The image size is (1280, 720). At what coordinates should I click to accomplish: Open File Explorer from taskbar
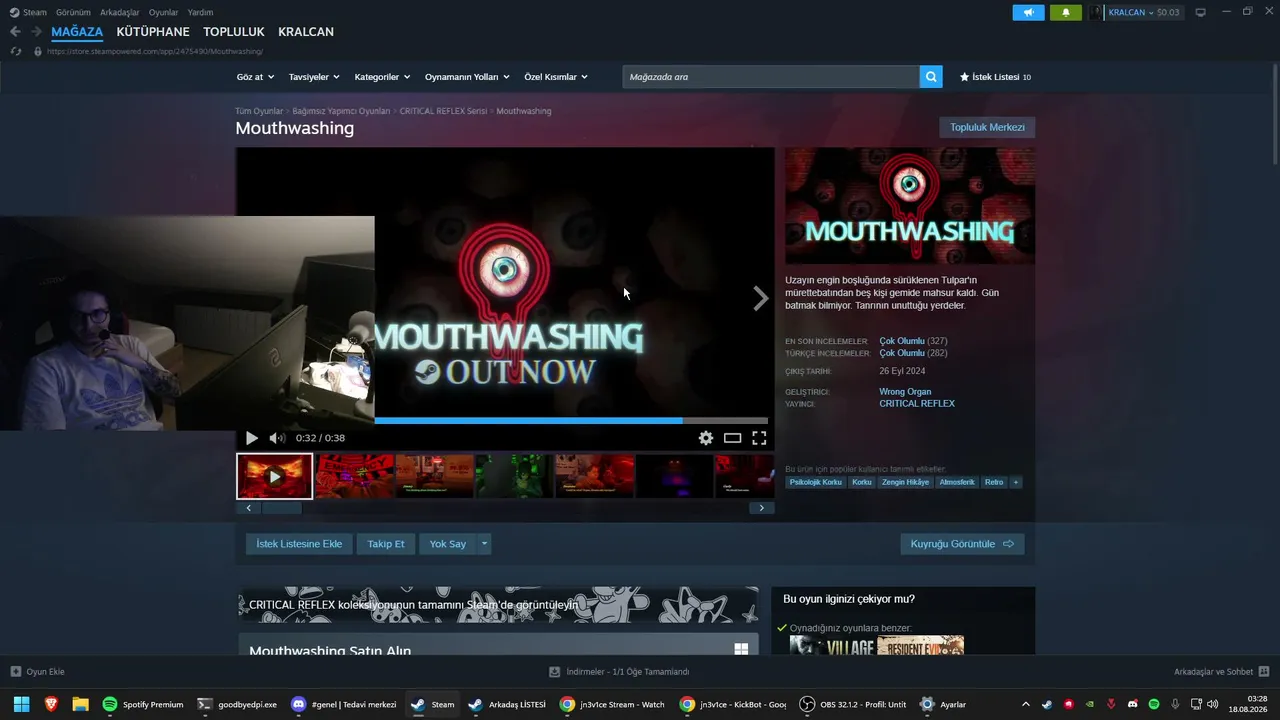80,704
